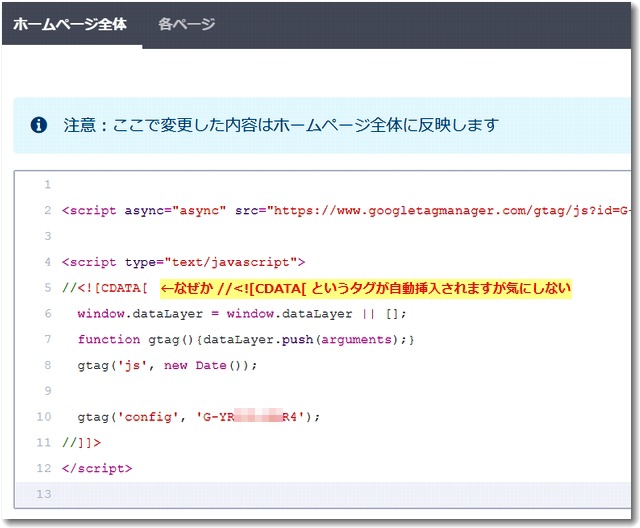The image size is (640, 528).
Task: Click the closing </script> tag line
Action: 97,468
